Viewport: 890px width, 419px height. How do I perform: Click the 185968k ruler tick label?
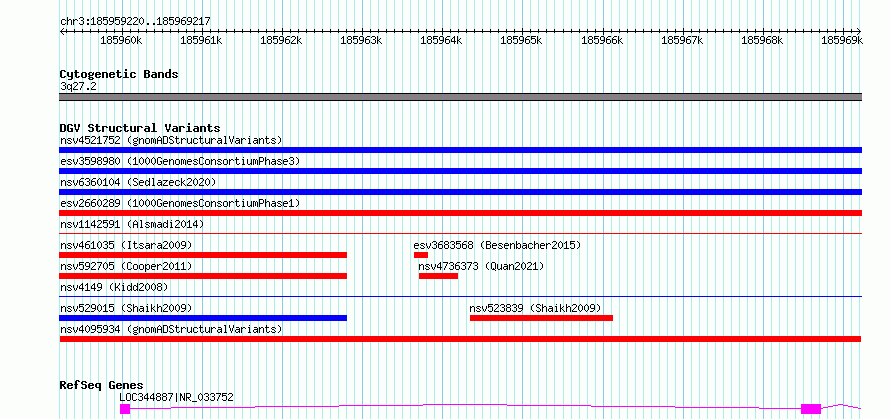pyautogui.click(x=762, y=40)
